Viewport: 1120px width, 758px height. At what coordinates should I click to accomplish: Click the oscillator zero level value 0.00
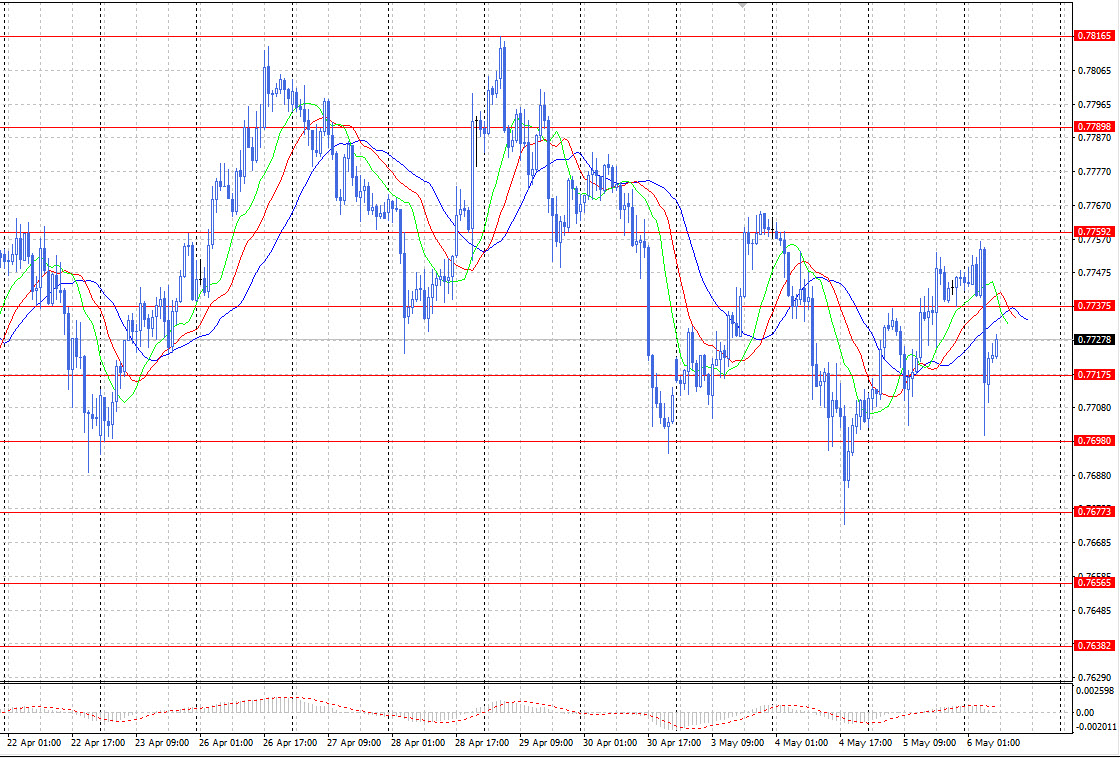click(x=1084, y=713)
